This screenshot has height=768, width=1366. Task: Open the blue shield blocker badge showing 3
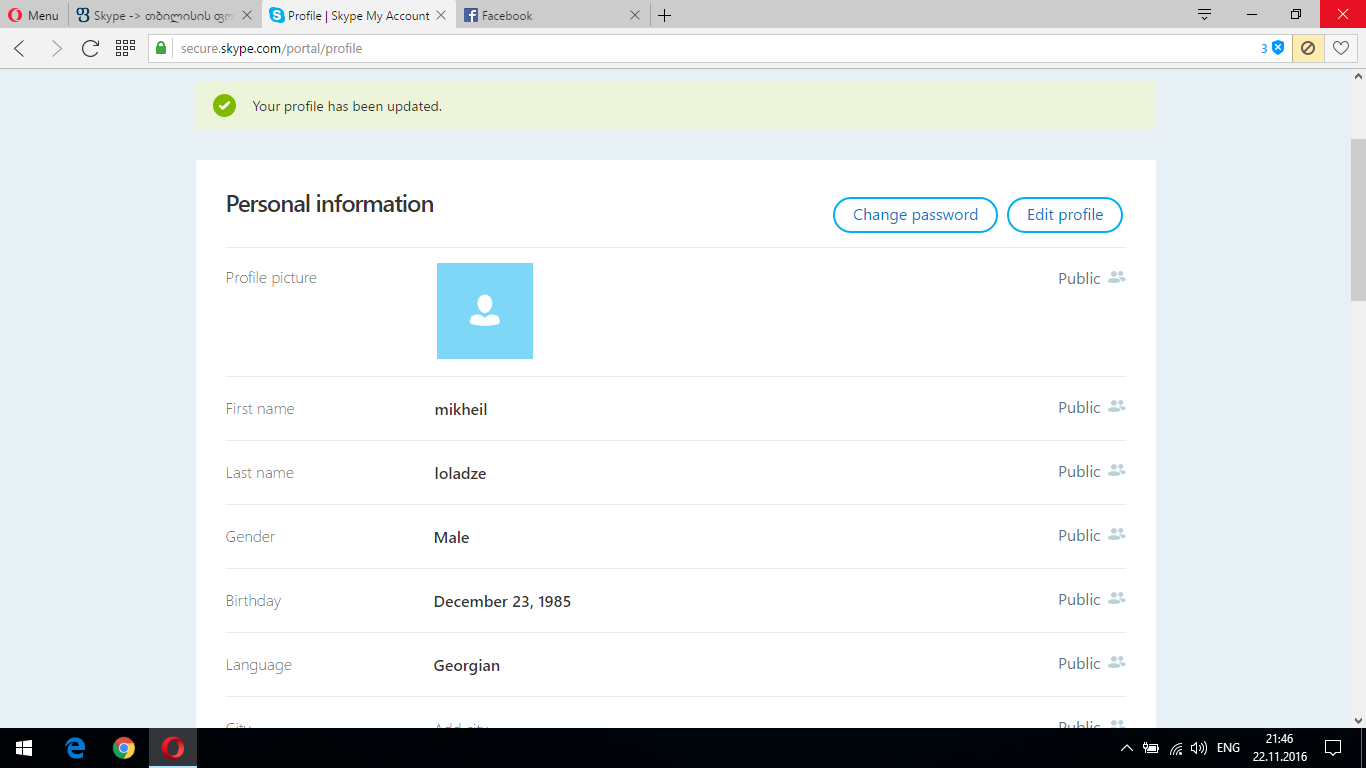(x=1272, y=48)
